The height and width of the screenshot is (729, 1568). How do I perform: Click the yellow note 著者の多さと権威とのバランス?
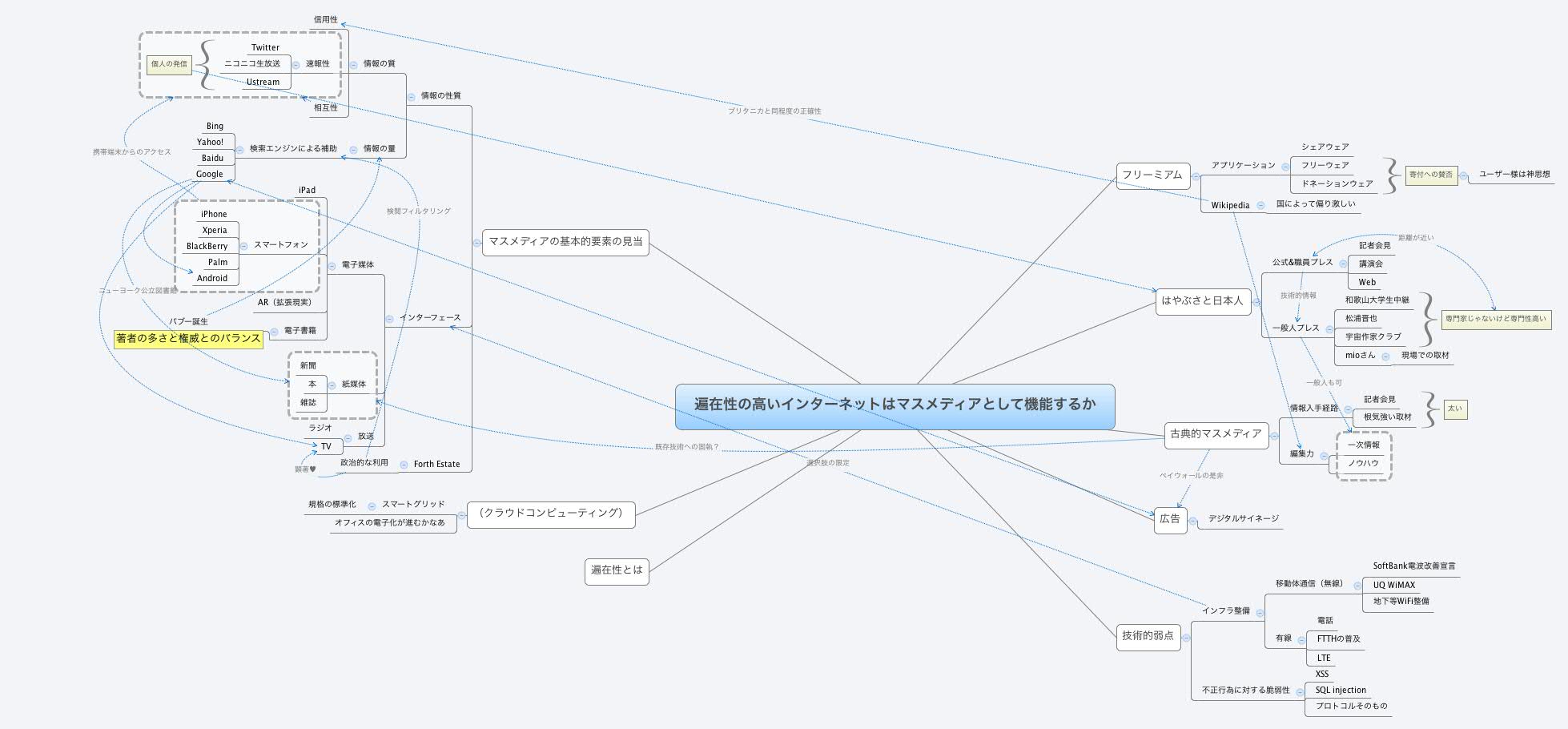(187, 339)
